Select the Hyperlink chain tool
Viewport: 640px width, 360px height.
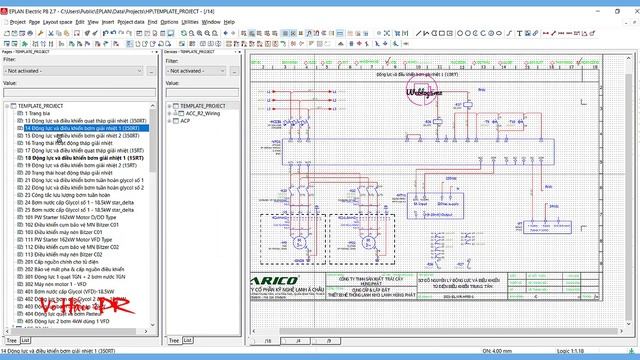pyautogui.click(x=535, y=33)
